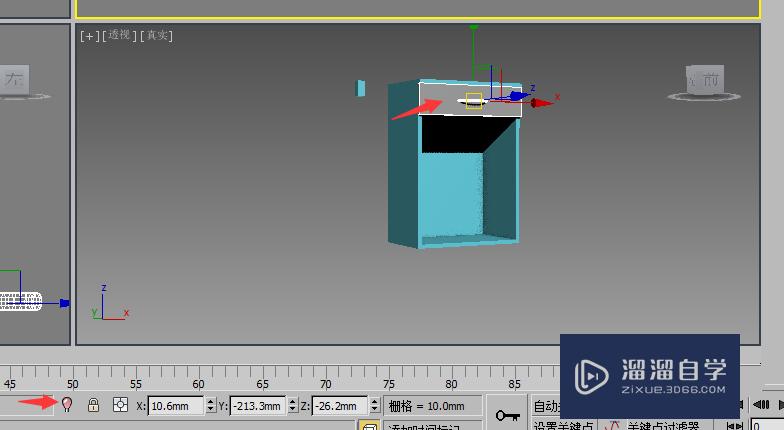The image size is (784, 430).
Task: Click the Z coordinate spinner up arrow
Action: tap(375, 402)
